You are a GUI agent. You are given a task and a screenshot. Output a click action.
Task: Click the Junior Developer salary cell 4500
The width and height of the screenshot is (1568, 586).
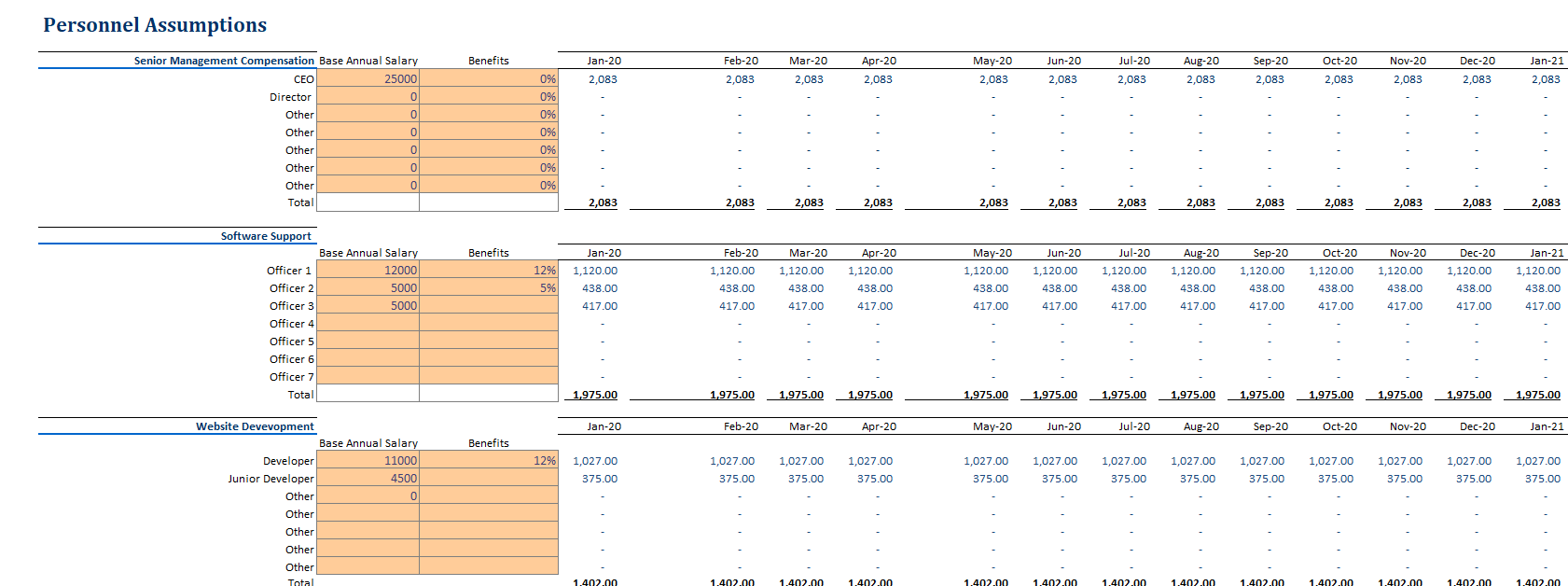[x=368, y=479]
